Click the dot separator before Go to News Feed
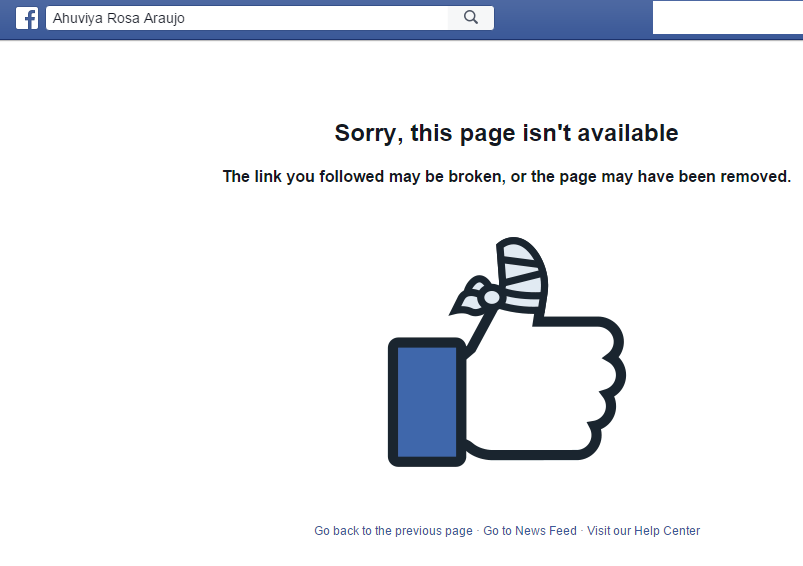803x566 pixels. (478, 530)
